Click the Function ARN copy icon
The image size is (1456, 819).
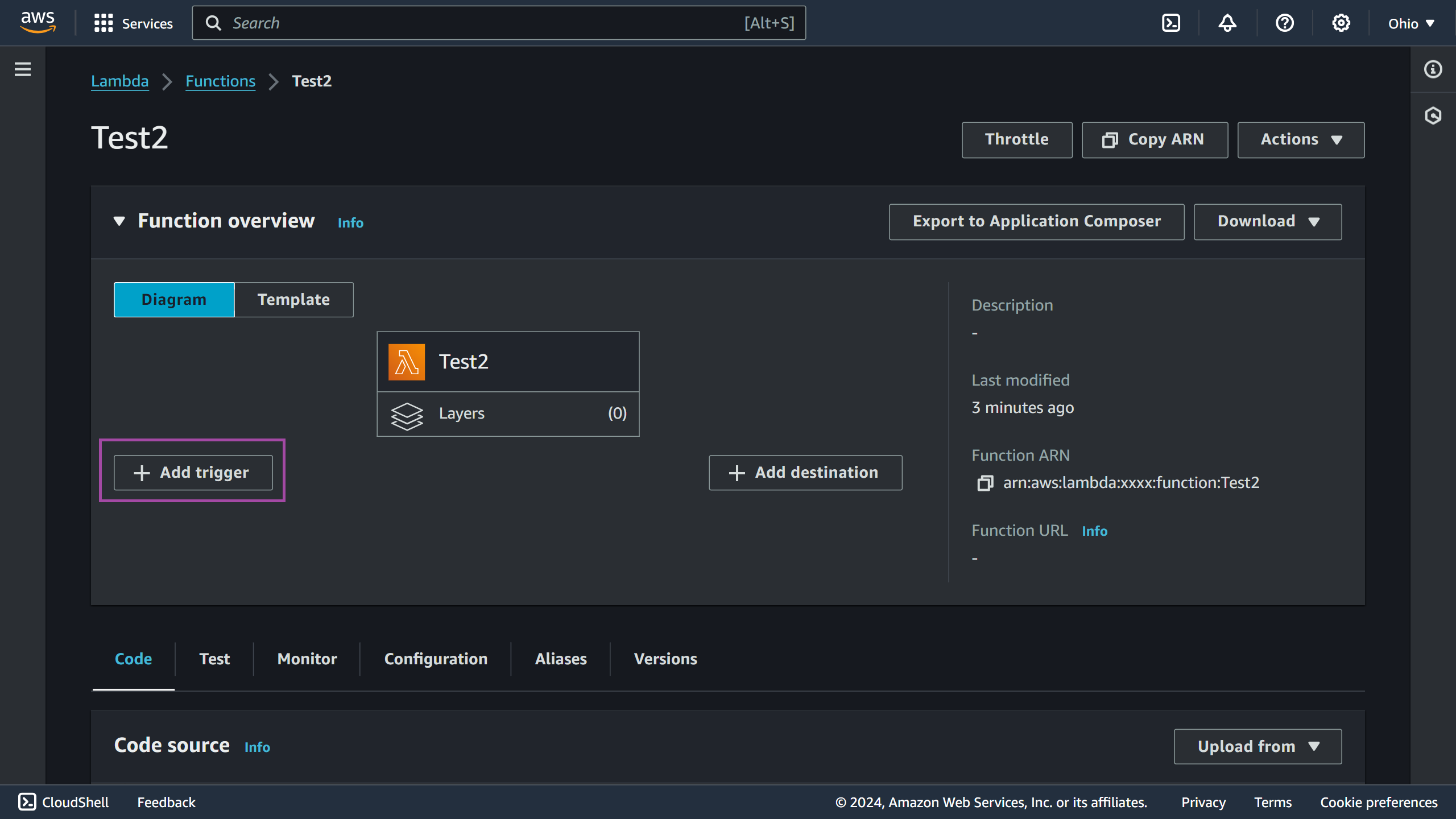click(985, 482)
